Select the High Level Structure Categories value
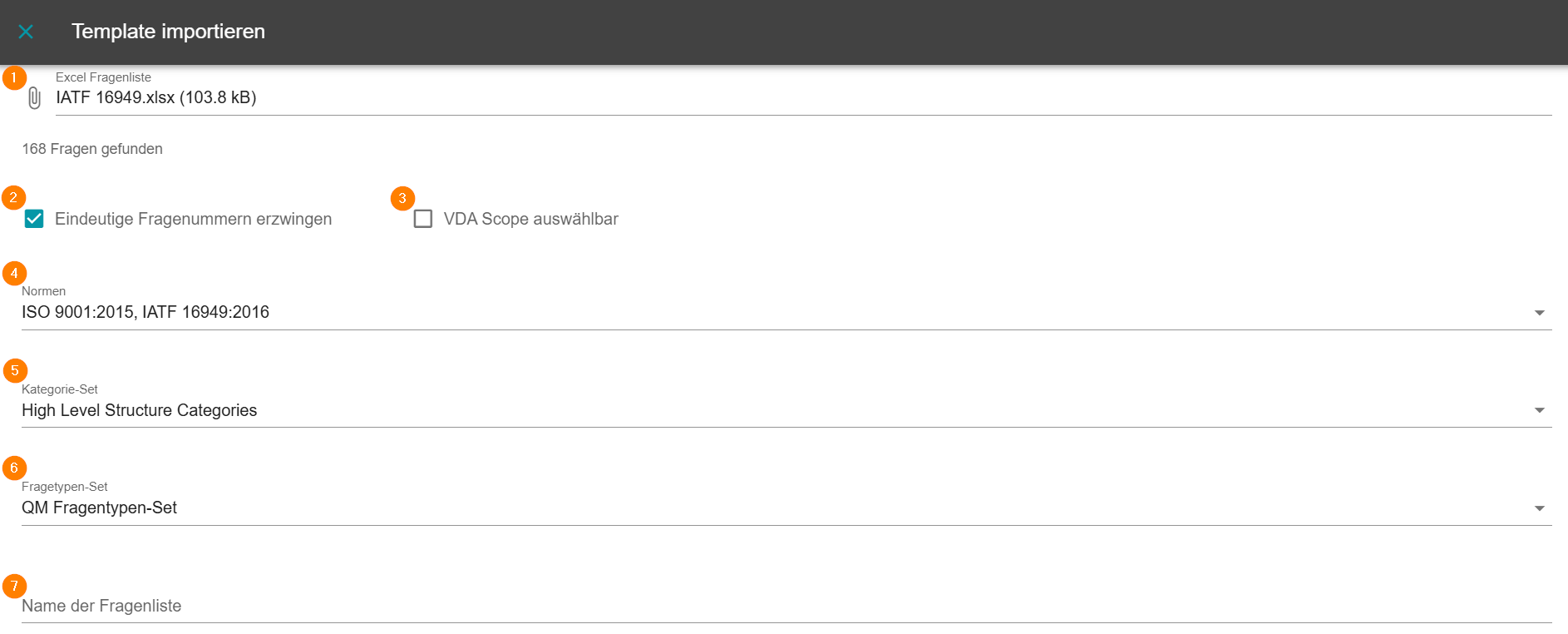This screenshot has height=634, width=1568. (x=140, y=410)
